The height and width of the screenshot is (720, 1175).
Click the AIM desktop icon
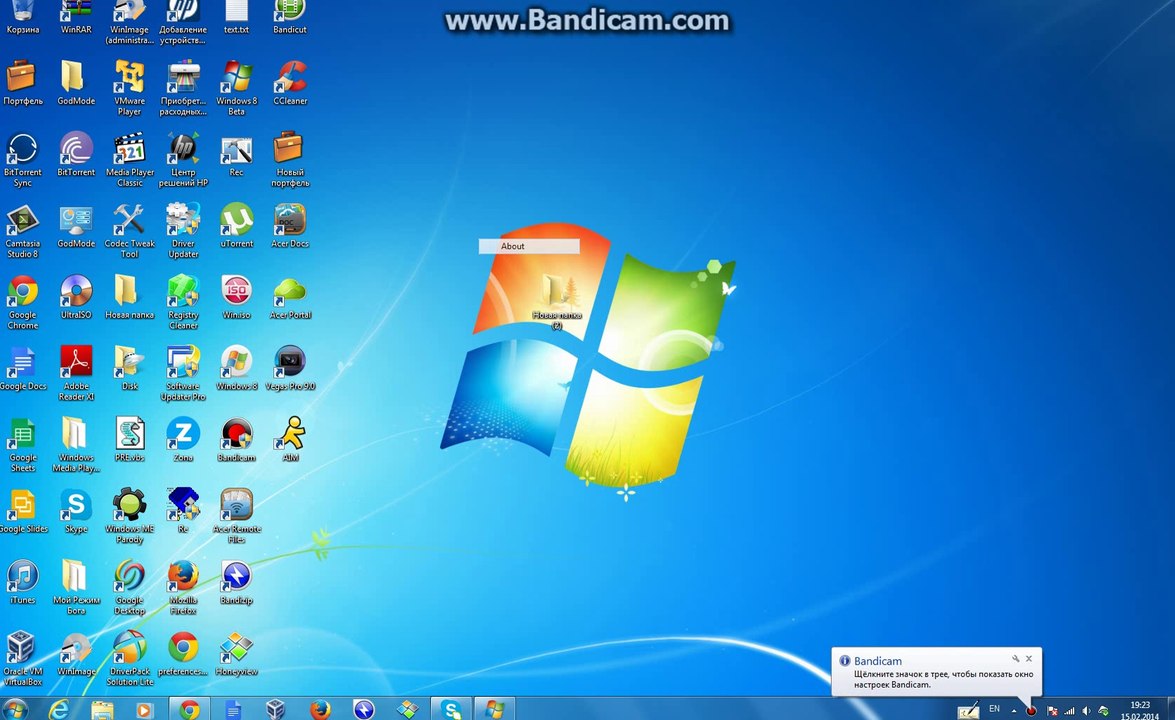290,439
